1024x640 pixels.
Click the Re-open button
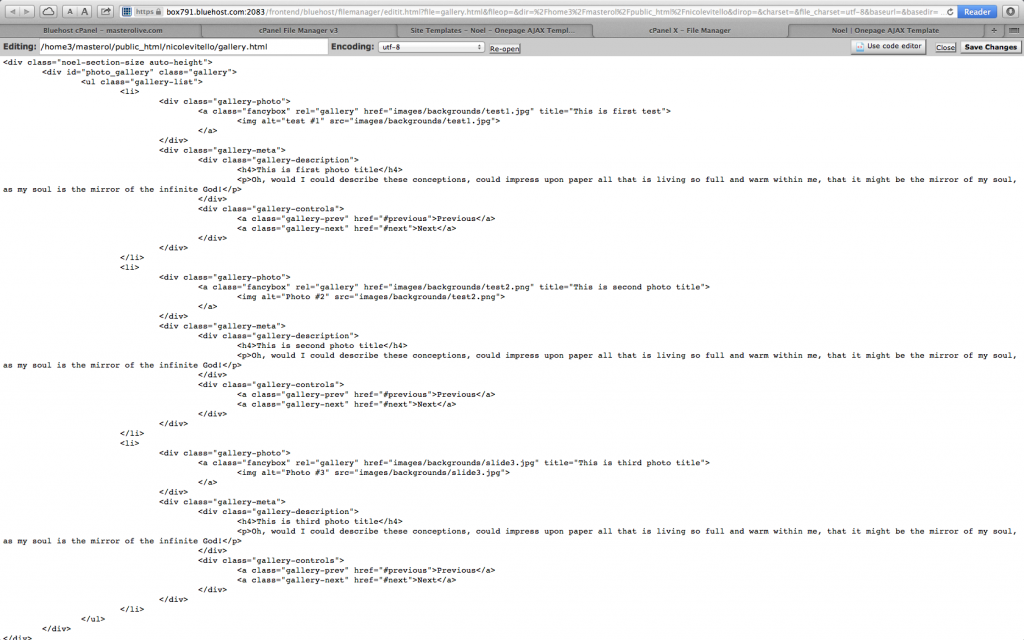click(x=504, y=48)
